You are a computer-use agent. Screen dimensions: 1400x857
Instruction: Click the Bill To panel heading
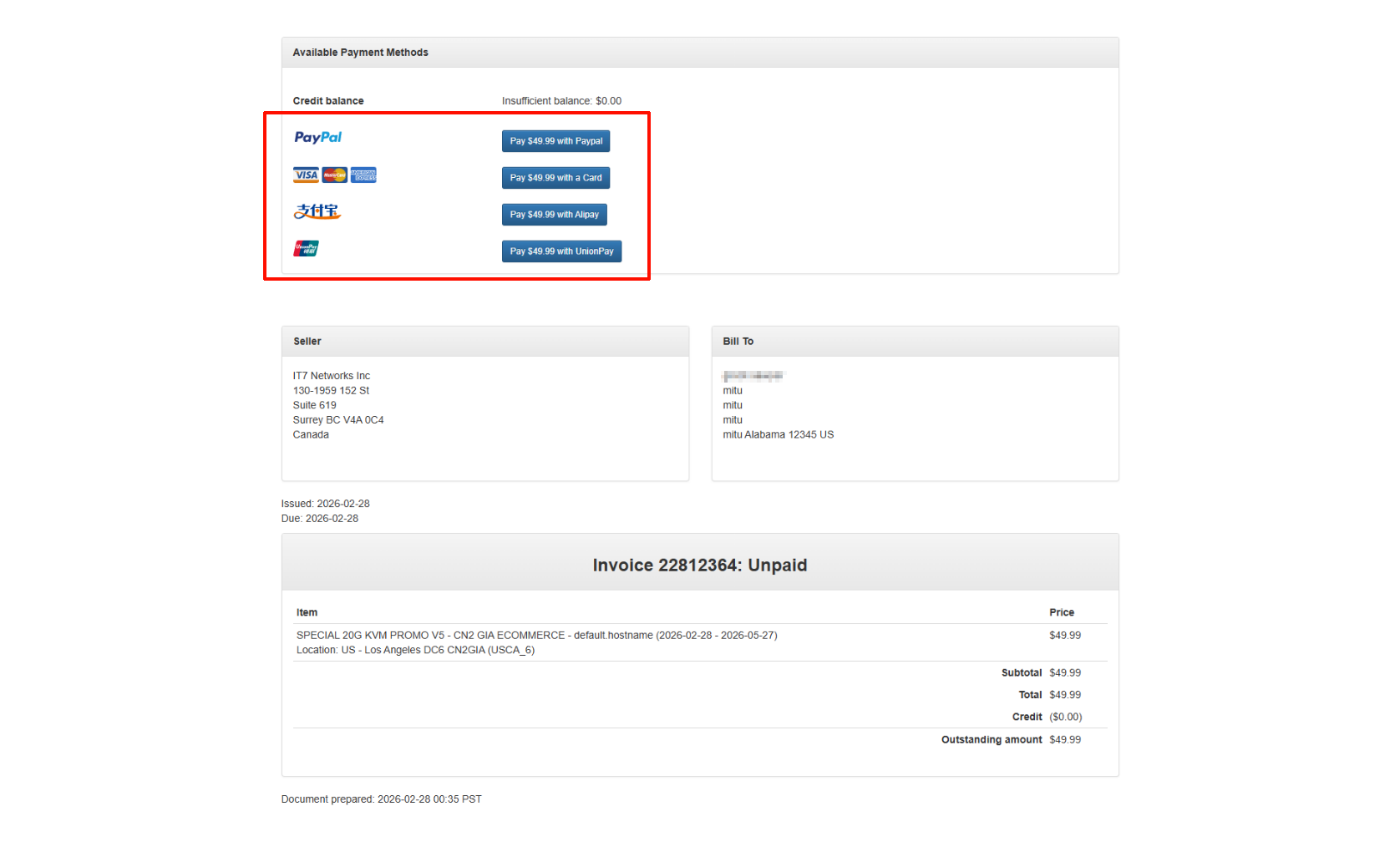coord(738,342)
